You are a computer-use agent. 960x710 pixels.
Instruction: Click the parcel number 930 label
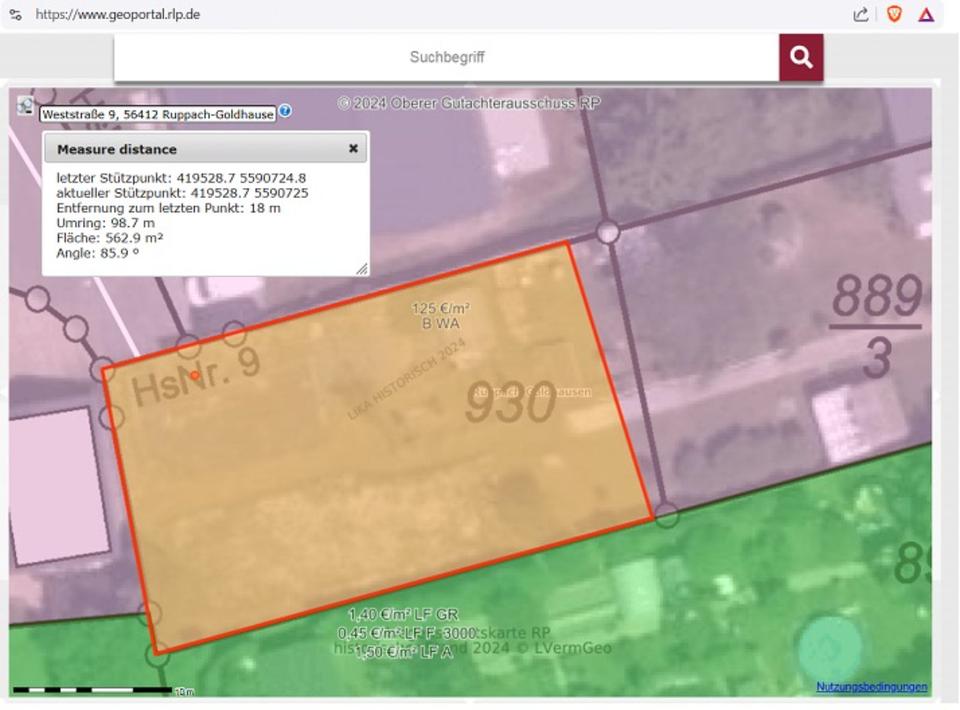click(x=510, y=405)
